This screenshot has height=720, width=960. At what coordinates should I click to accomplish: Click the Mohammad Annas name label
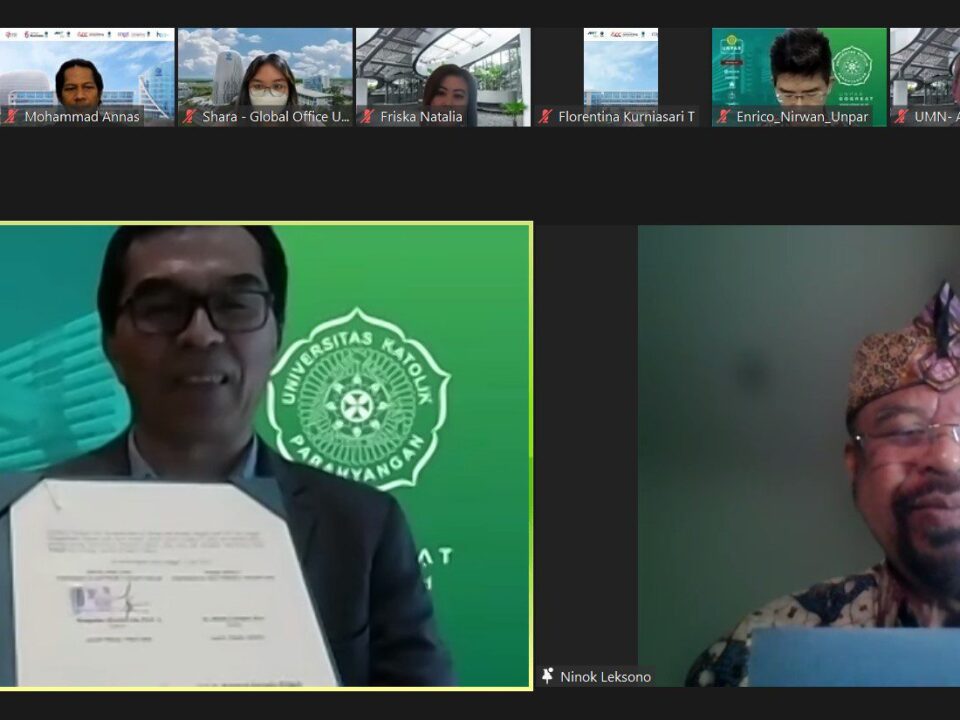click(83, 117)
